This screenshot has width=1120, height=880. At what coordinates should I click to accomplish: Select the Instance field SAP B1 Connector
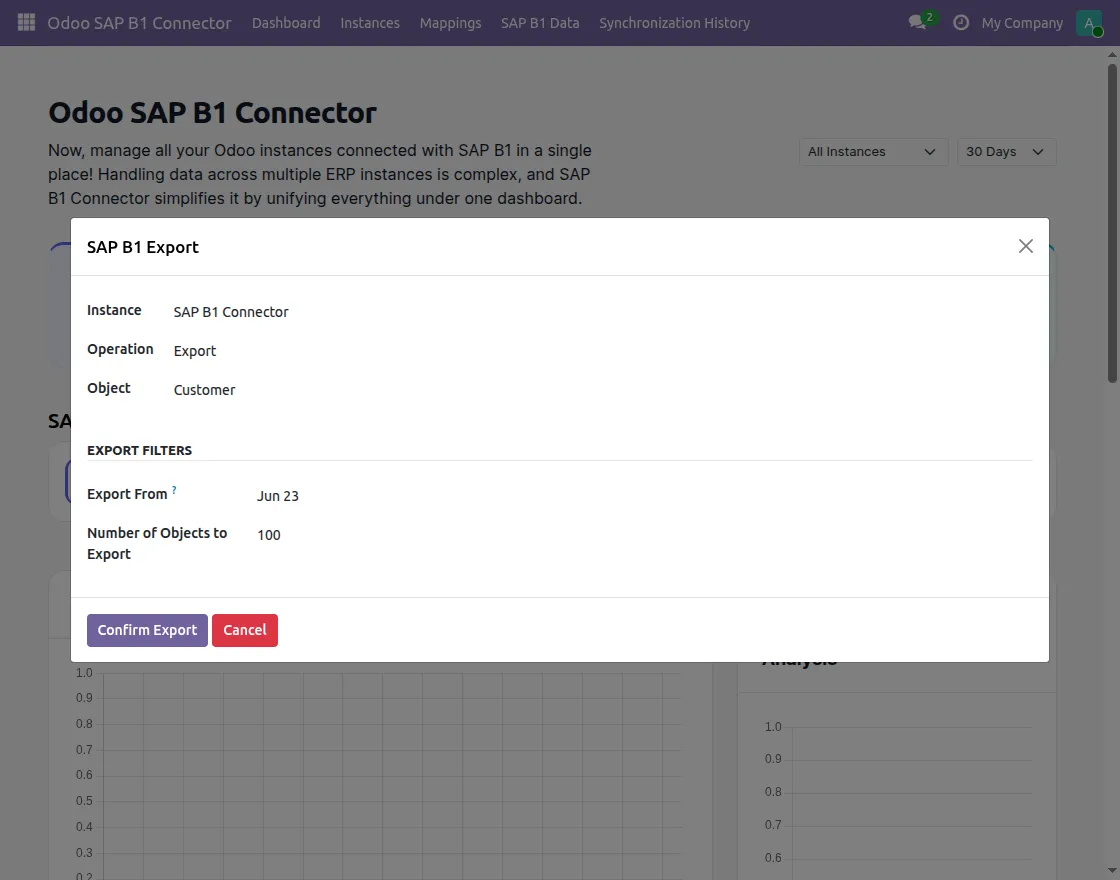point(231,312)
